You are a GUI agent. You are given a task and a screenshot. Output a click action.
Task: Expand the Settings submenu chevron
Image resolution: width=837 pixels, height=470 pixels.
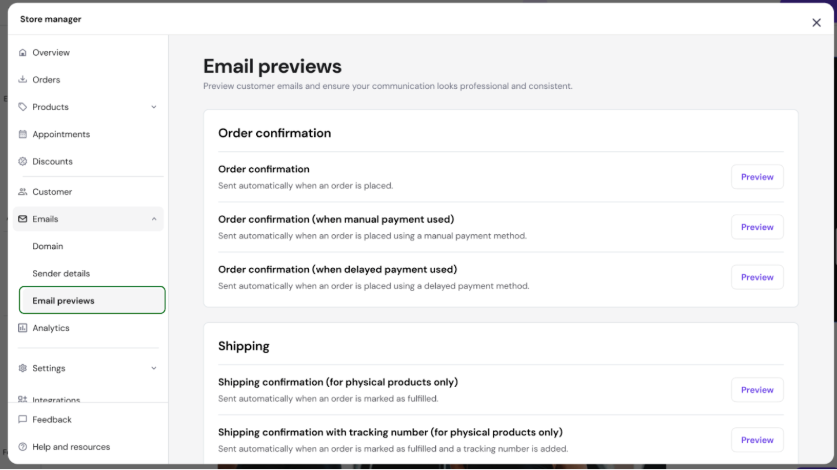pyautogui.click(x=154, y=368)
